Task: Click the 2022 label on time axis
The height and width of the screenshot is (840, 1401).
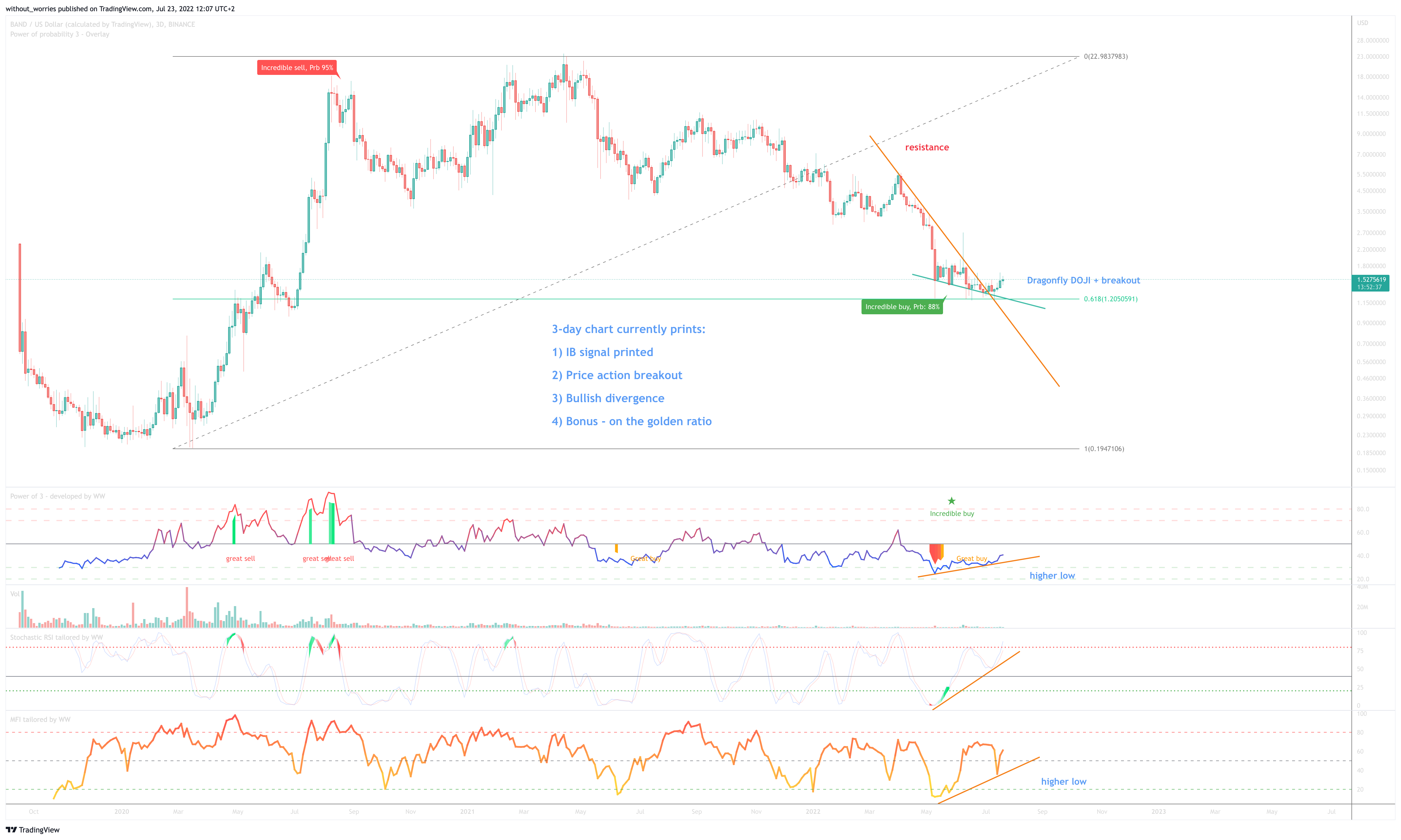Action: click(x=813, y=812)
